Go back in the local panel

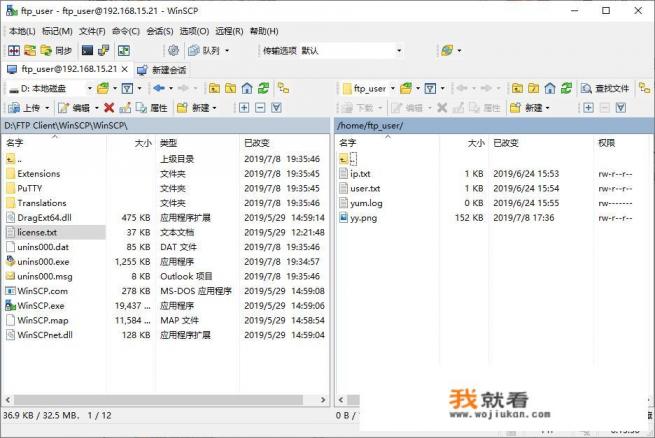[x=159, y=88]
